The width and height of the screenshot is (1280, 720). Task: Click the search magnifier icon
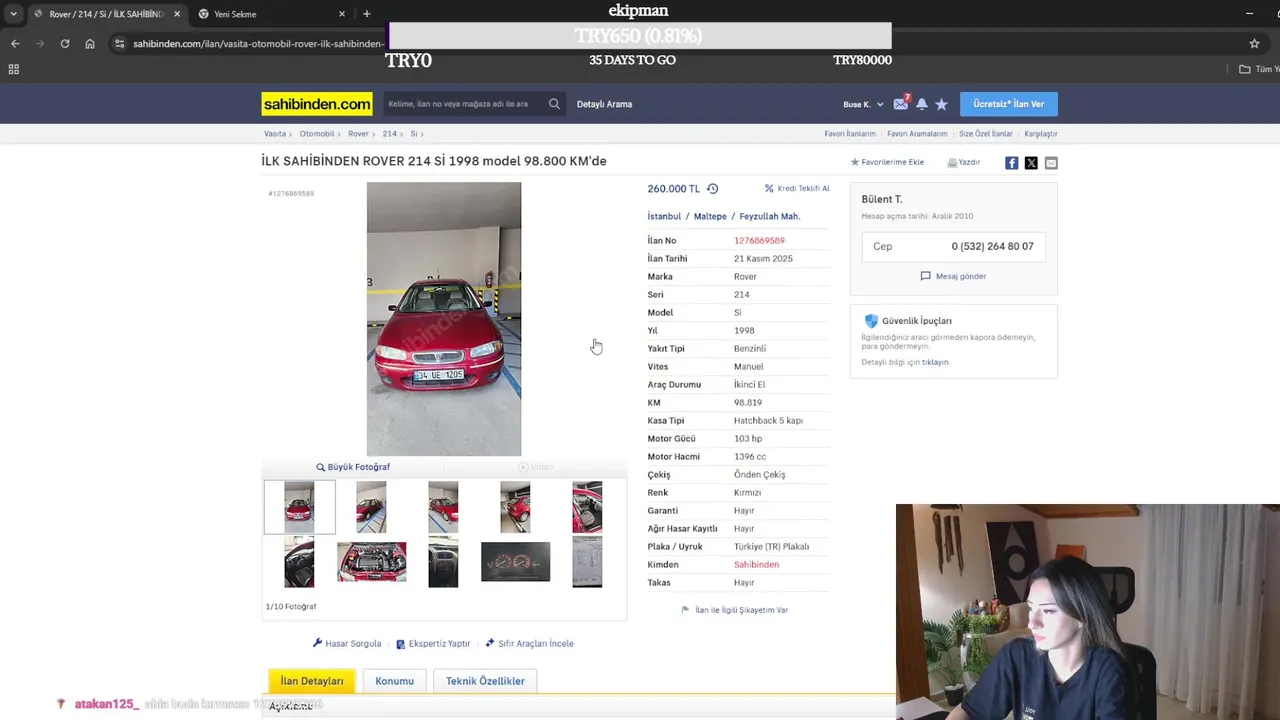coord(554,104)
